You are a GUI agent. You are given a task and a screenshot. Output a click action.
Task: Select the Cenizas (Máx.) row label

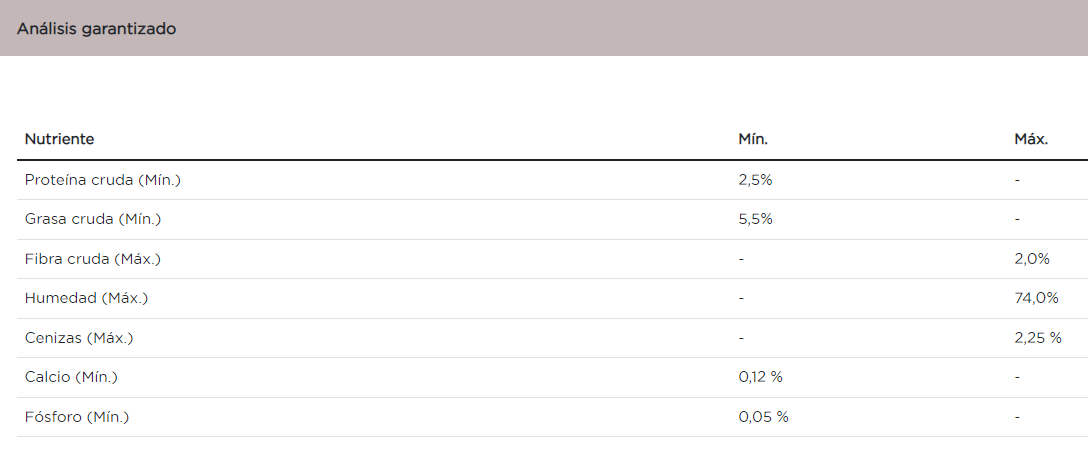click(x=79, y=338)
